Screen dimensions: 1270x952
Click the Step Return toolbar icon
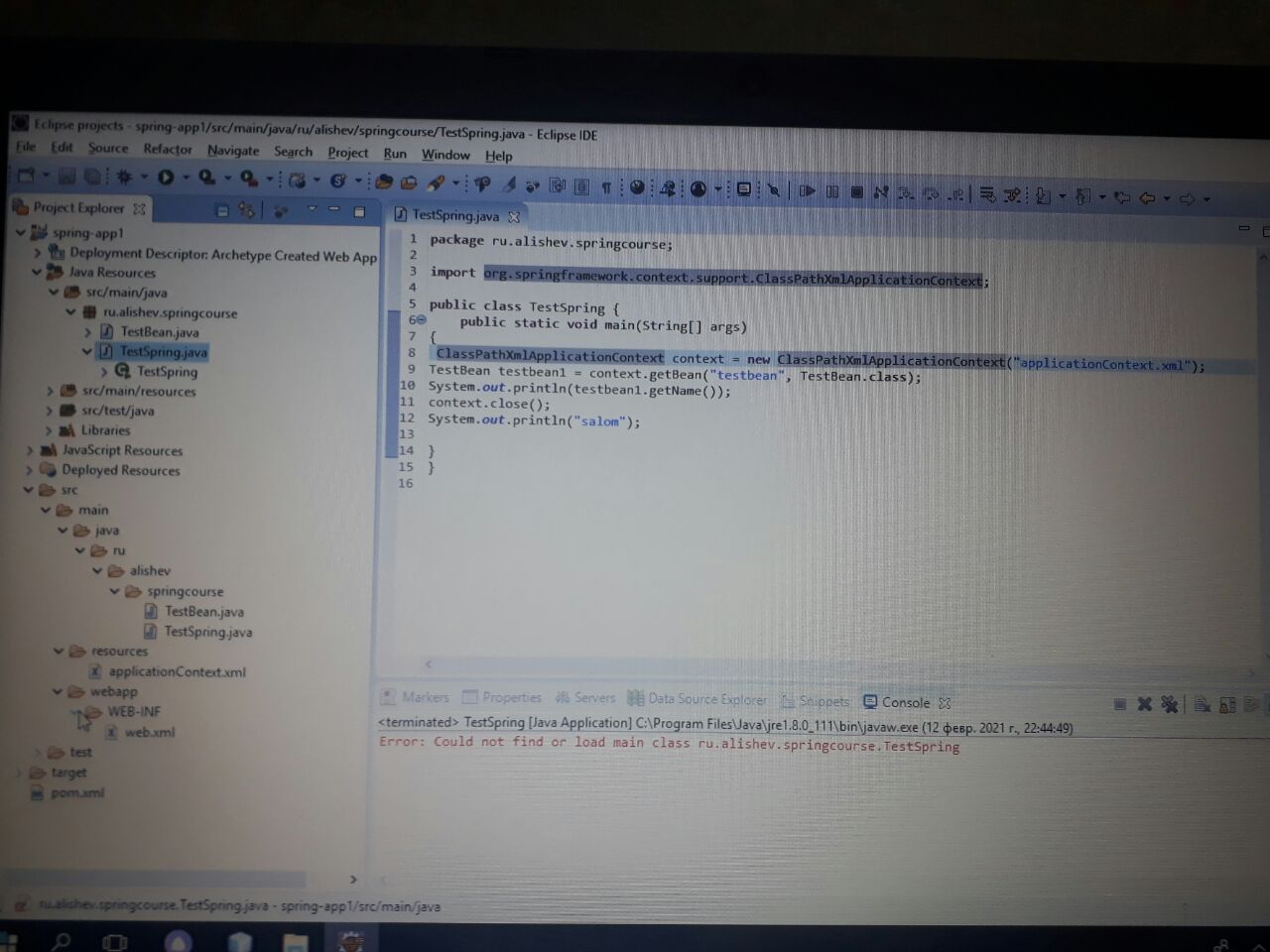pos(955,194)
